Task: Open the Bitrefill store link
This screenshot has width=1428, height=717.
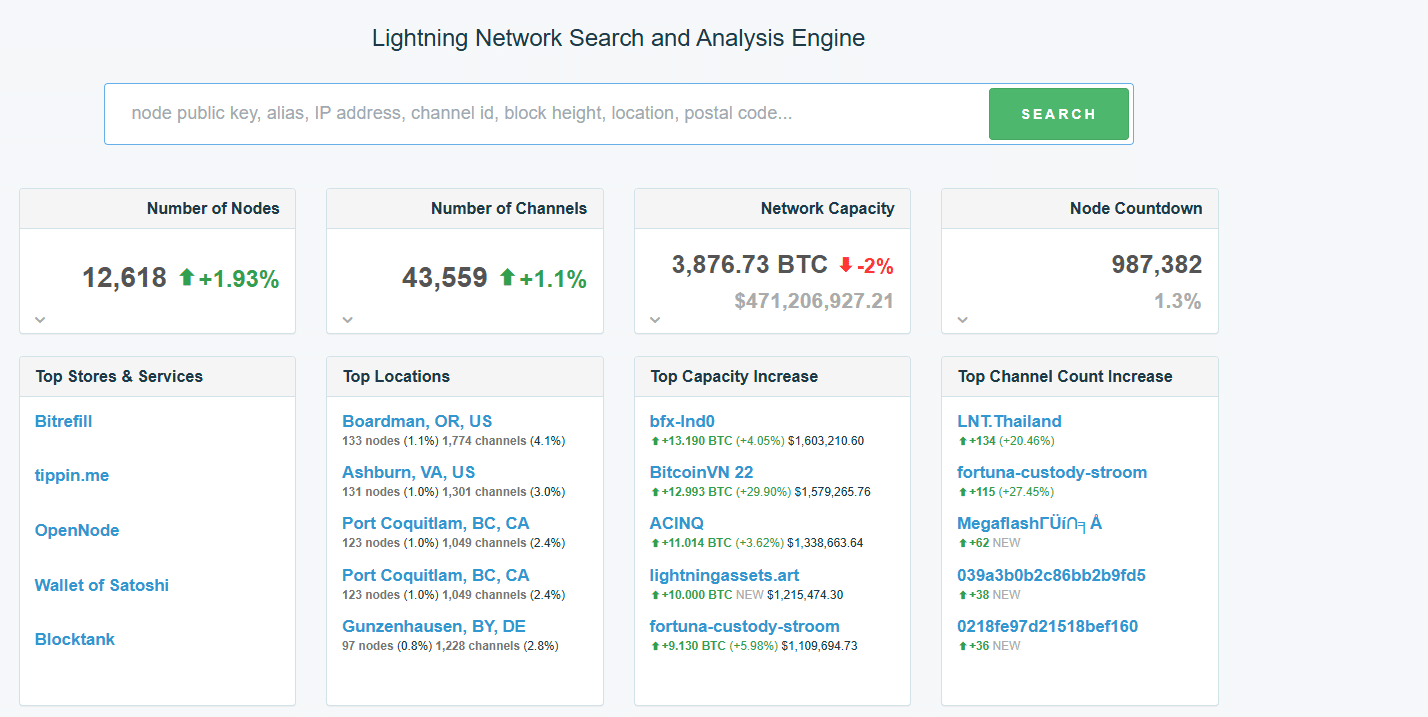Action: (63, 422)
